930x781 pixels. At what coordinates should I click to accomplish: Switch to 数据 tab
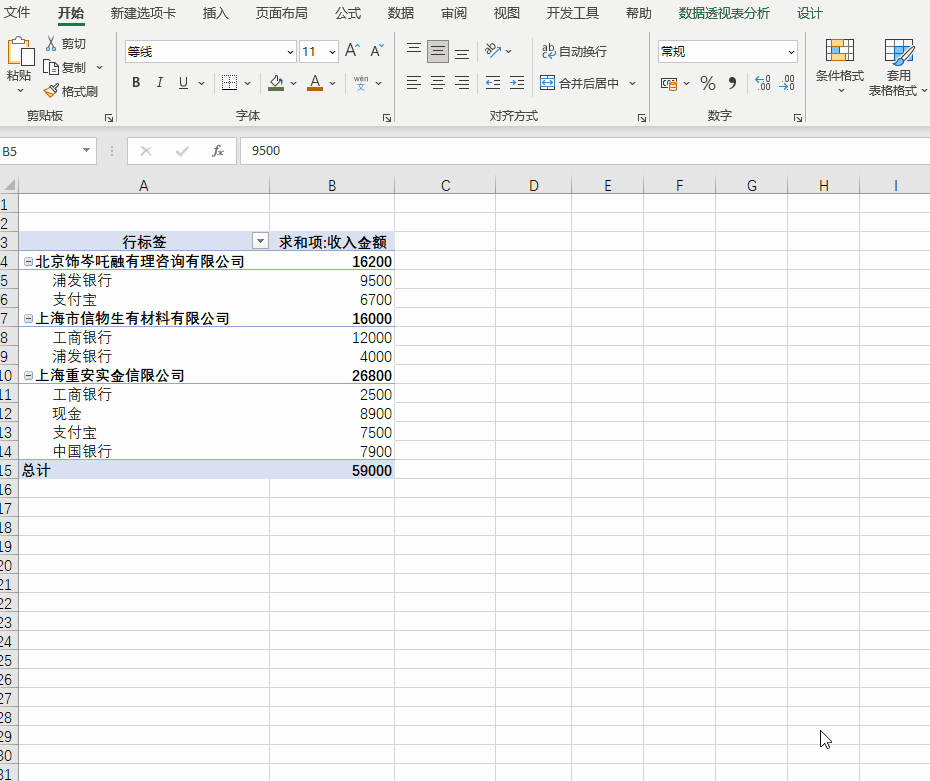coord(400,13)
